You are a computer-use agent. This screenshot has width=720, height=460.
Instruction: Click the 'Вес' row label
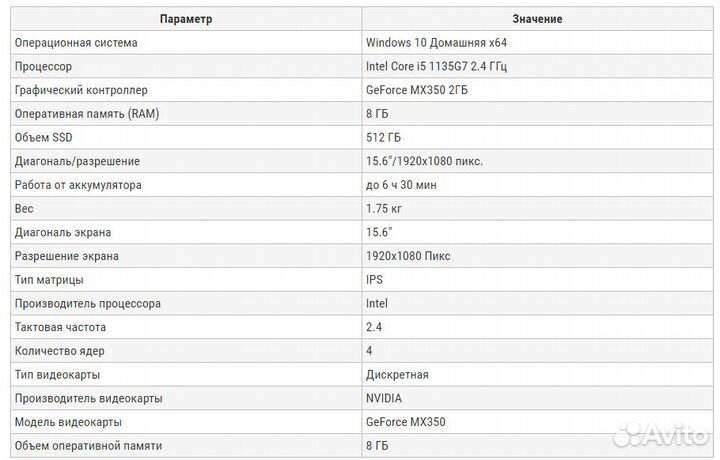pyautogui.click(x=24, y=209)
